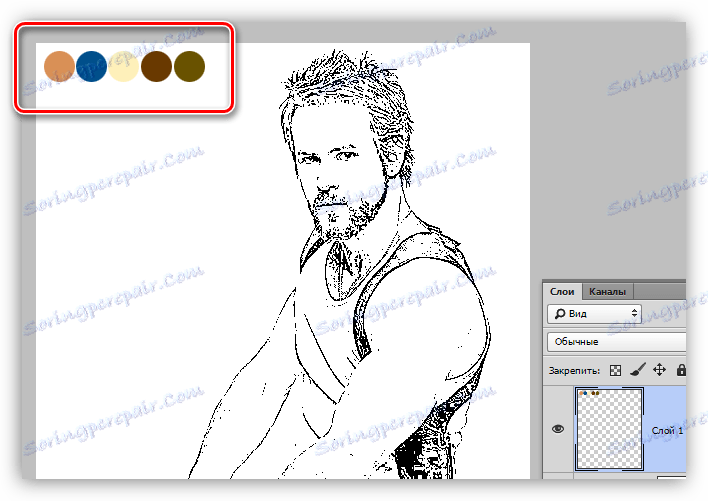Switch to the Слои tab
708x501 pixels.
tap(562, 292)
